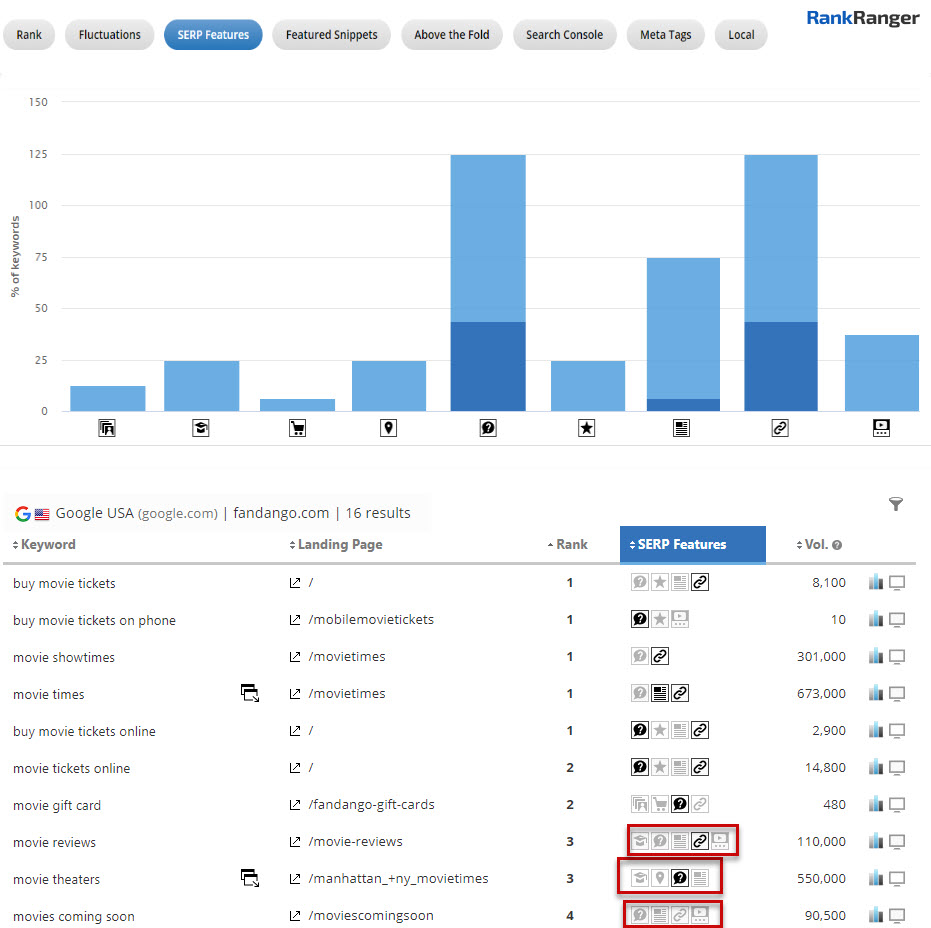Open the table filter funnel icon
931x928 pixels.
coord(896,504)
